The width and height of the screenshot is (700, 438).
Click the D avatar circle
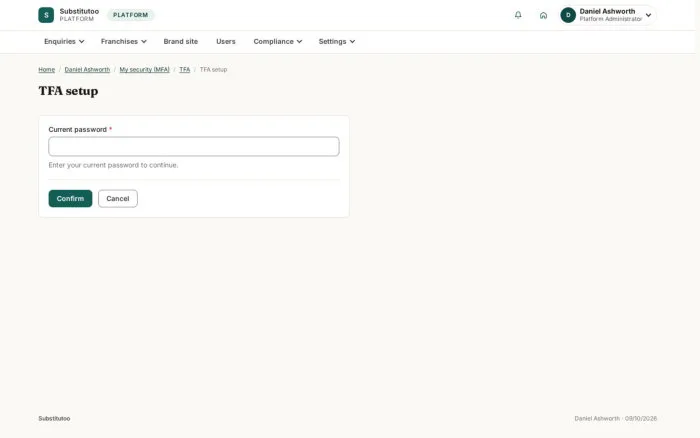click(568, 15)
